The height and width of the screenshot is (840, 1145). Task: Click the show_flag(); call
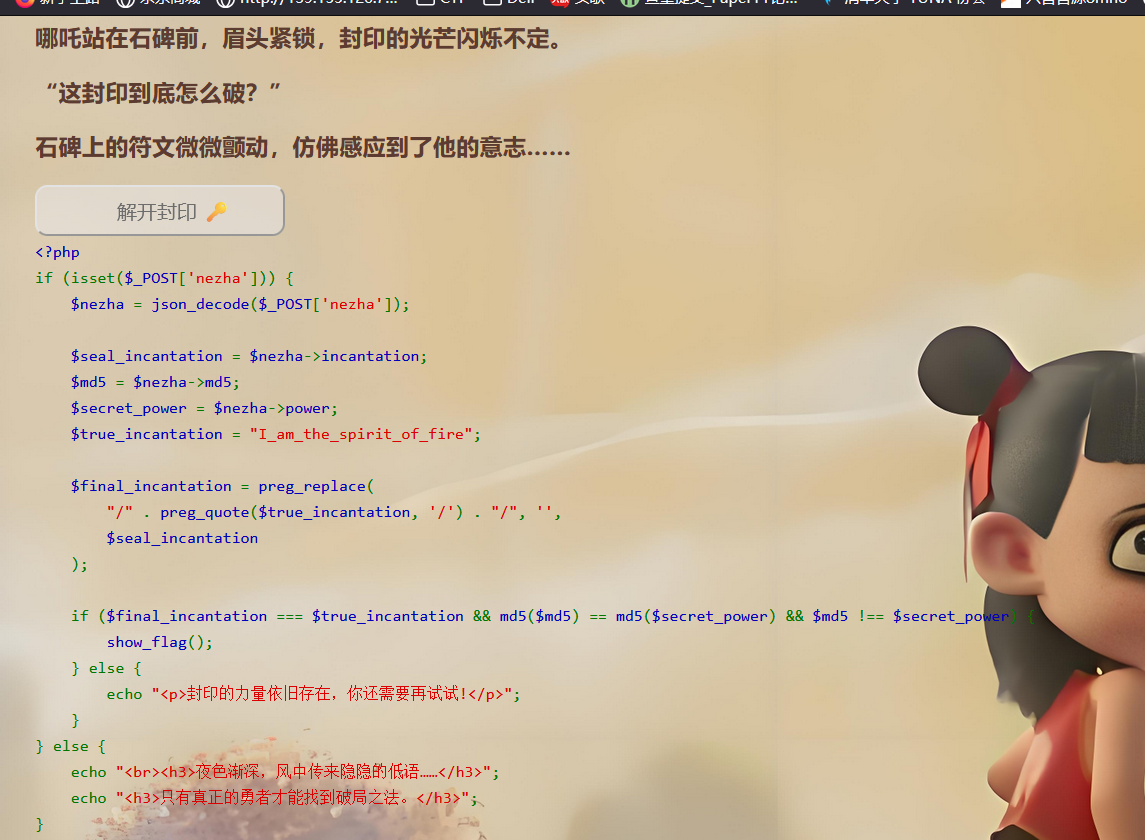160,642
